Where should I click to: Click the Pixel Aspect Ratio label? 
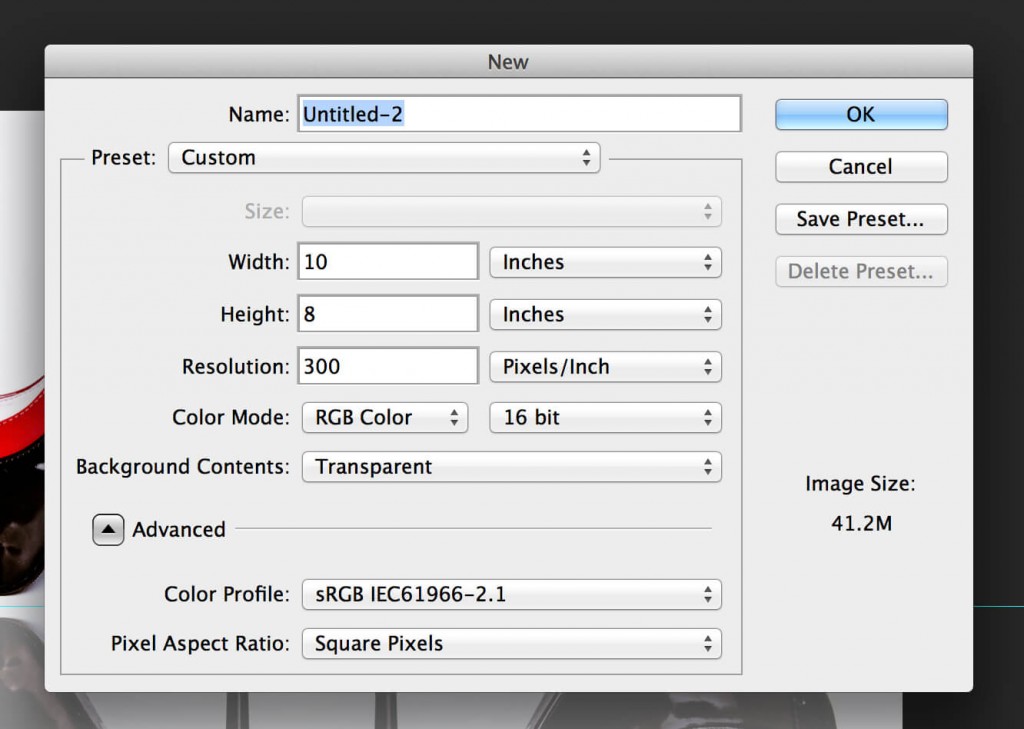click(200, 644)
